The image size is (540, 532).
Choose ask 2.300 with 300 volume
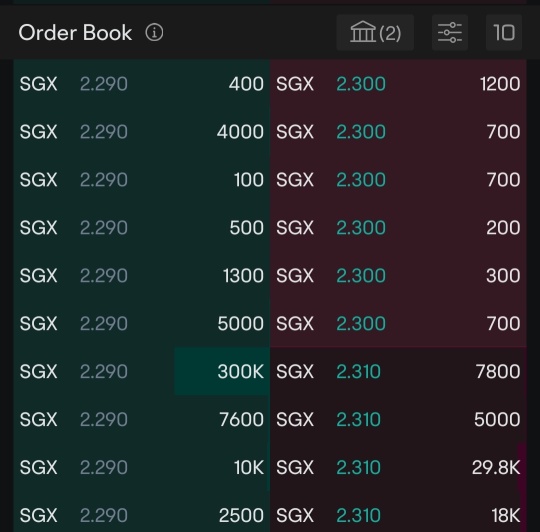pos(398,275)
